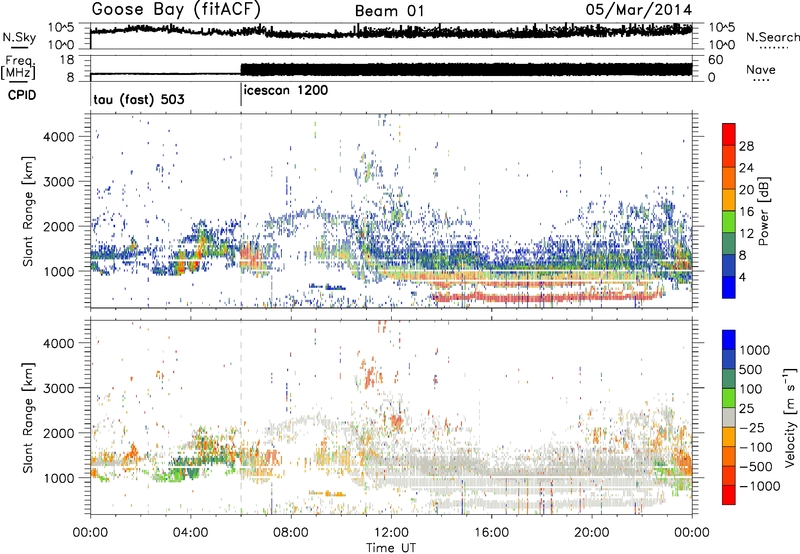The width and height of the screenshot is (800, 554).
Task: Click the '4000' tick in the Power panel
Action: coord(59,137)
